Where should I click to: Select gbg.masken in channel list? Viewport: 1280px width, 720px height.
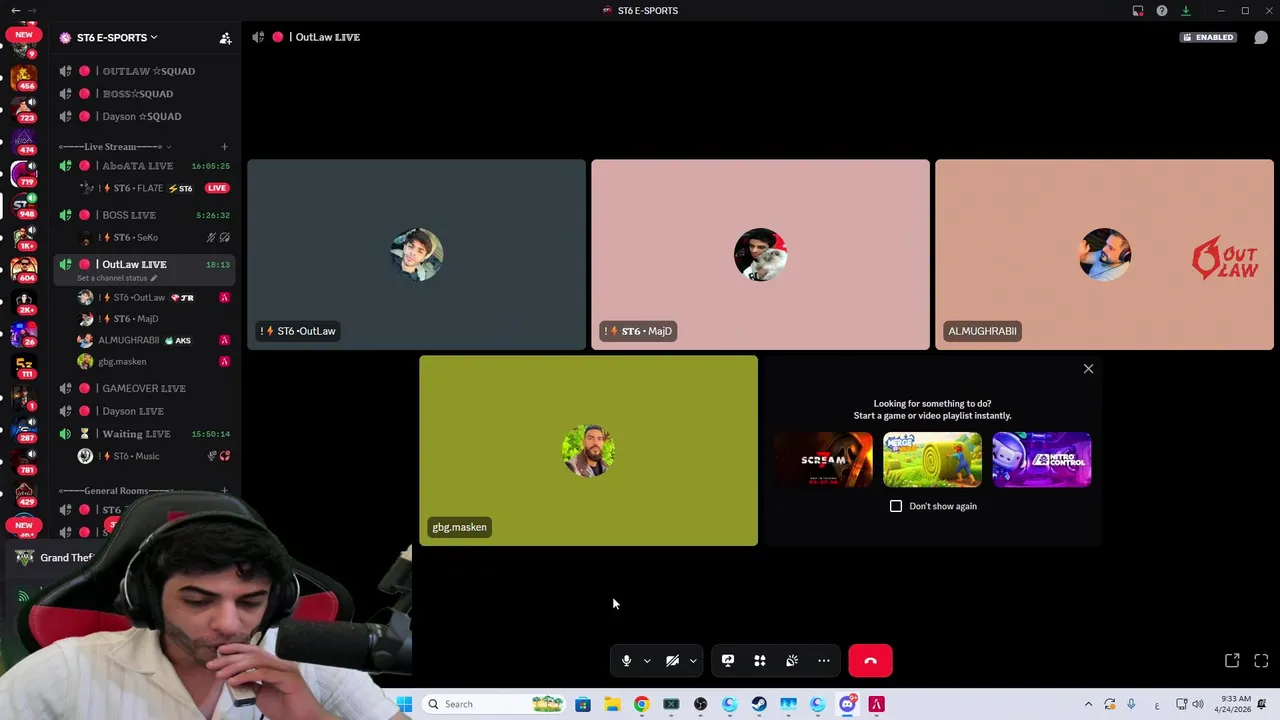point(155,362)
